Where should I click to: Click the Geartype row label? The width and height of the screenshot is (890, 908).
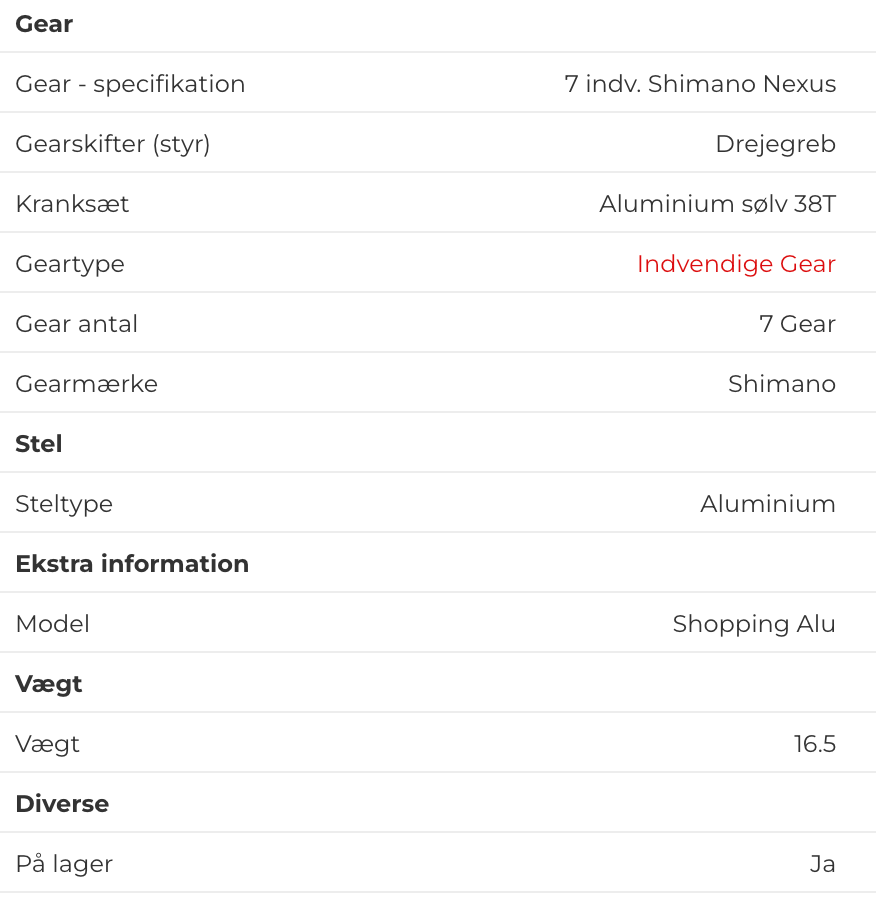pyautogui.click(x=70, y=264)
